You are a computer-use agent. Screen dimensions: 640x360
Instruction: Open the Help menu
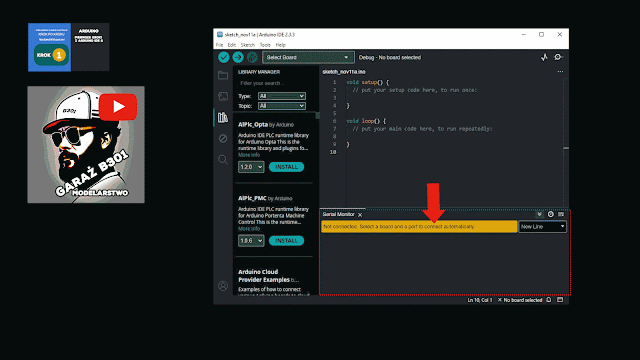[280, 45]
